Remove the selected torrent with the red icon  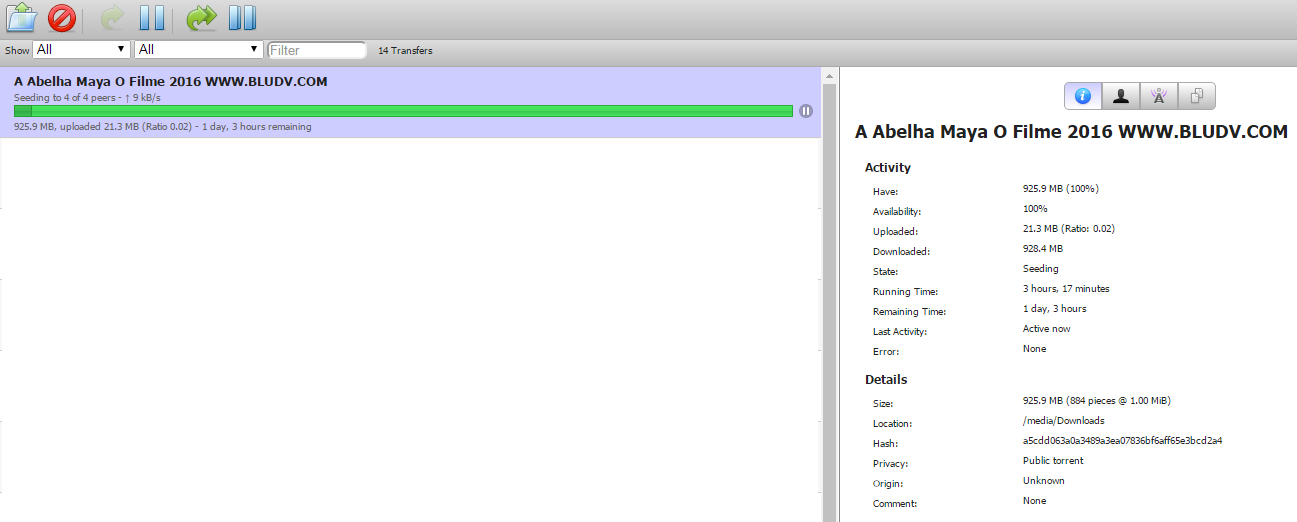62,18
